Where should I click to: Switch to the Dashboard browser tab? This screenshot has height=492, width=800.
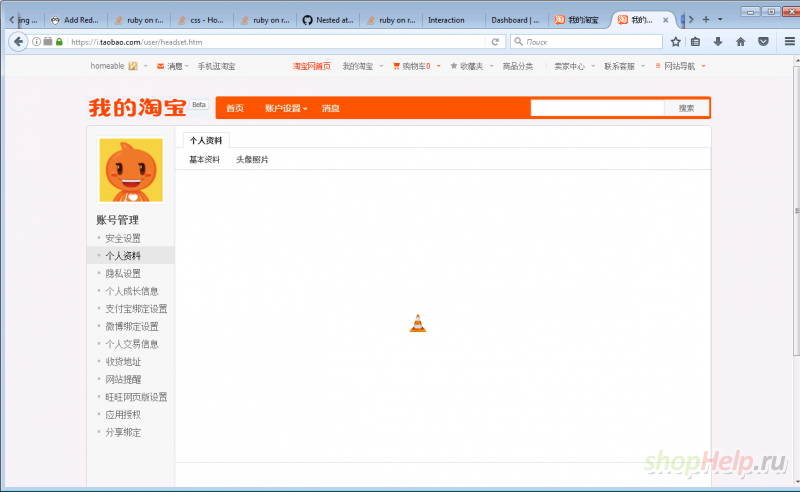515,20
